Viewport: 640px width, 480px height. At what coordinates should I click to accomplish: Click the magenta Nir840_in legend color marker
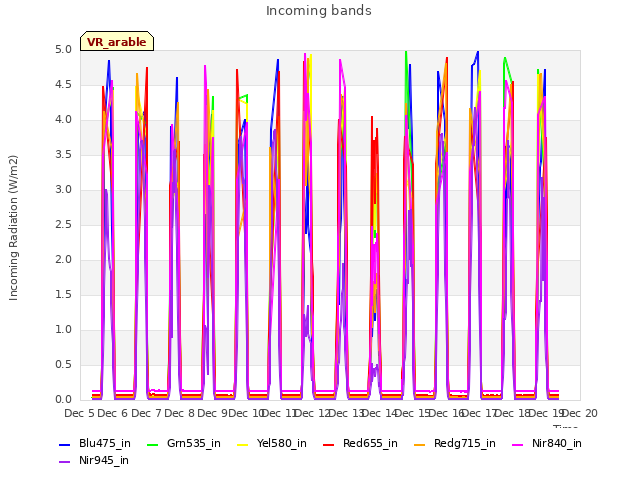(518, 444)
